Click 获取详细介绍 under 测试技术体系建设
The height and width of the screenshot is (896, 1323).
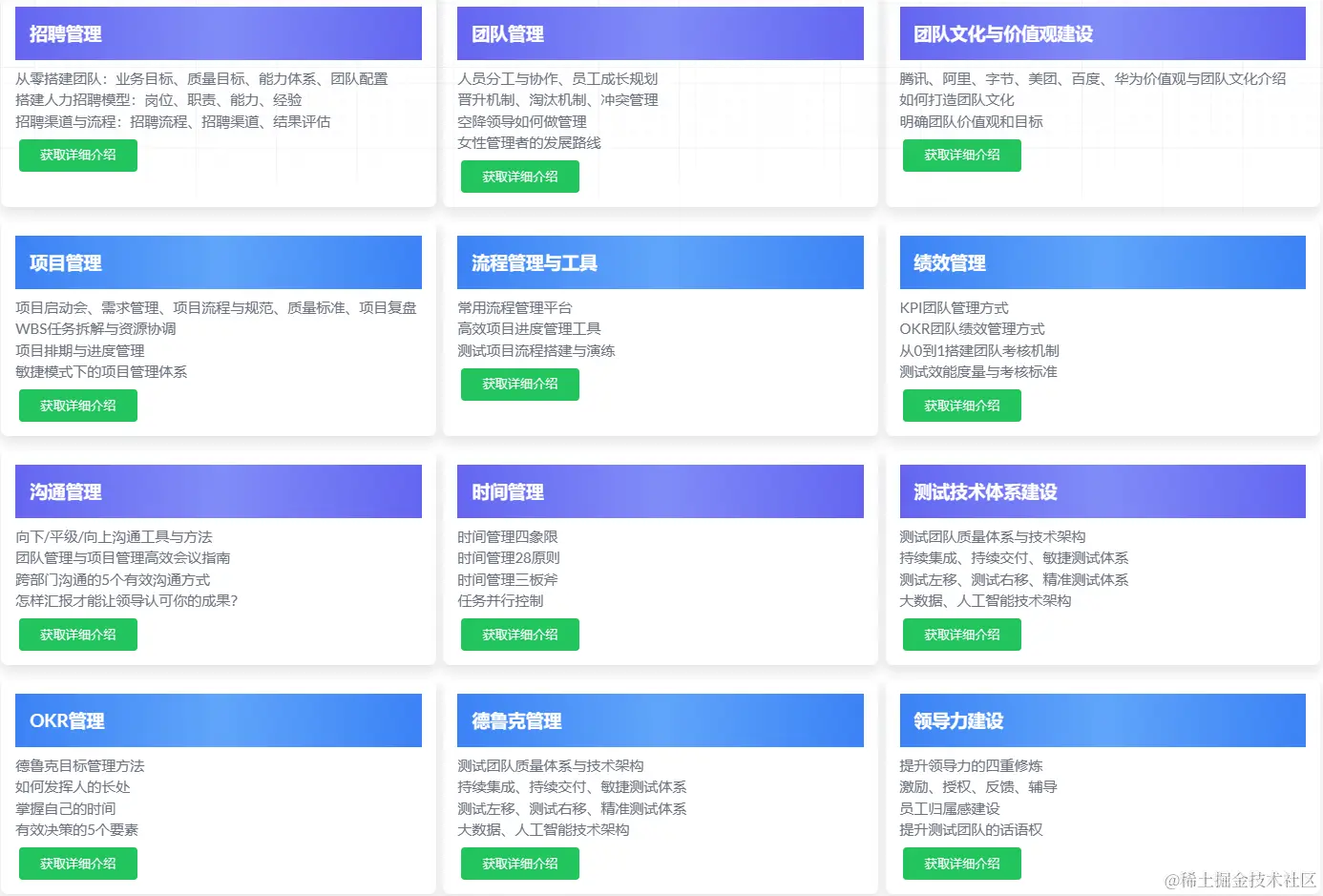pyautogui.click(x=961, y=634)
